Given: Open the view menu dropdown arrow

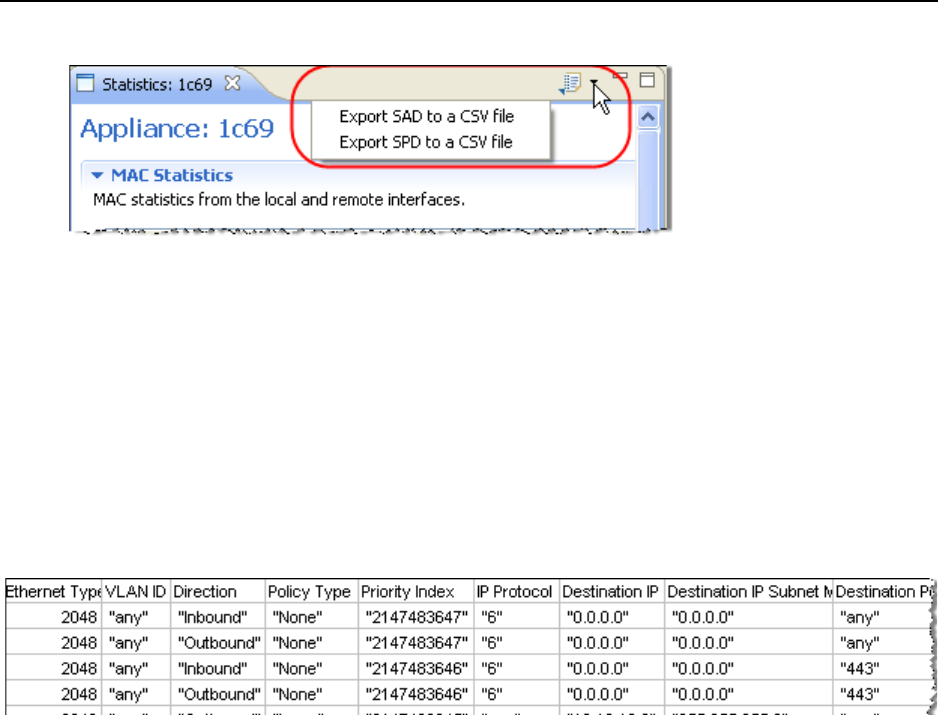Looking at the screenshot, I should tap(594, 85).
